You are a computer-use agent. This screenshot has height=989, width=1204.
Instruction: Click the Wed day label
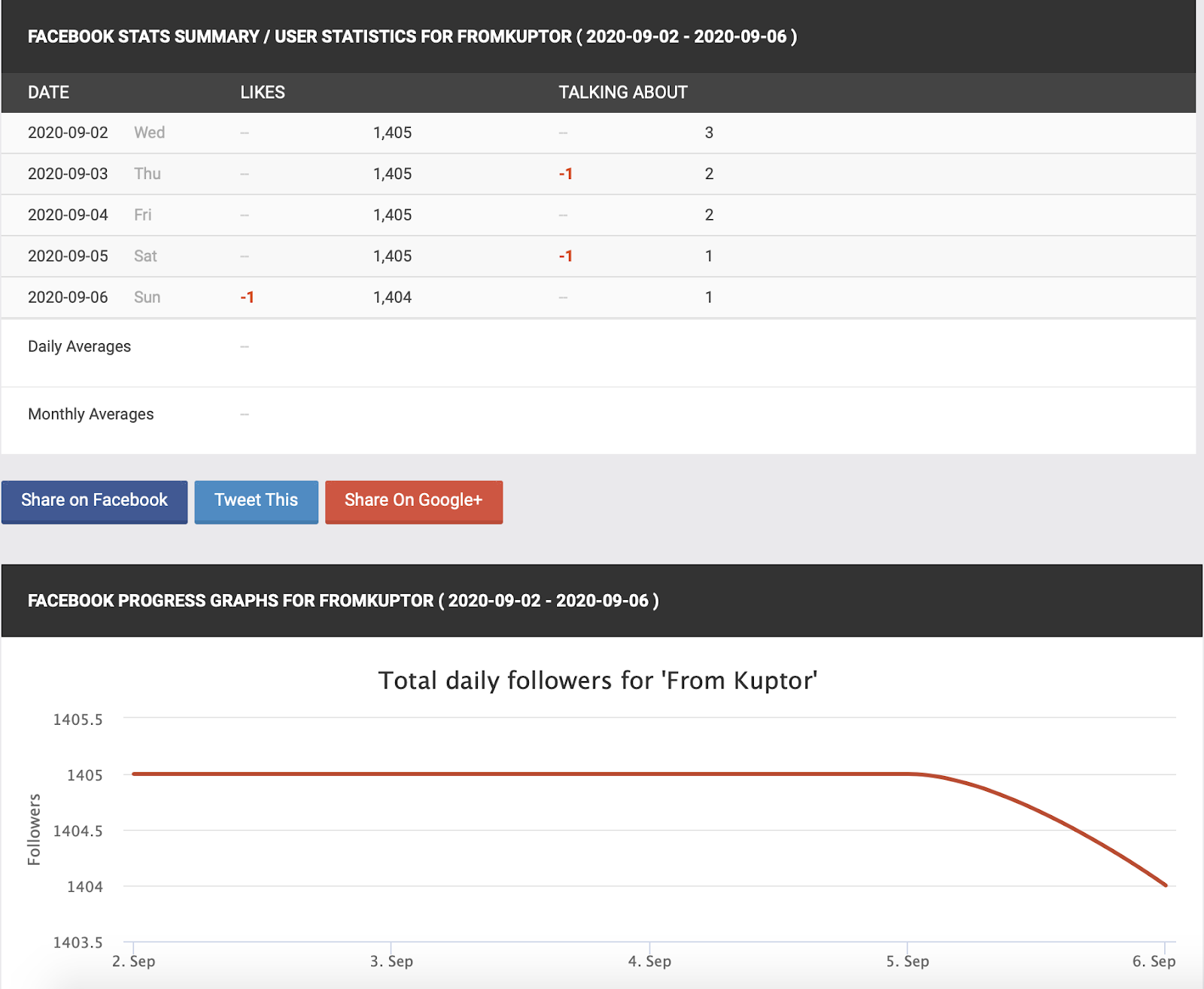click(149, 132)
